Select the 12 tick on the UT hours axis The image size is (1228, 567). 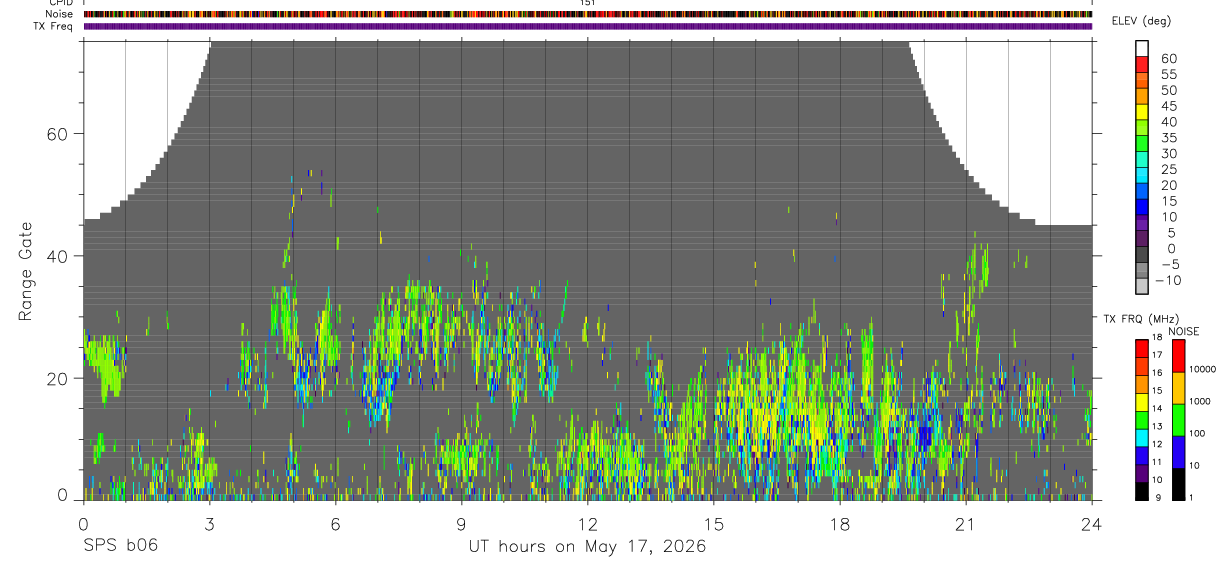point(587,524)
